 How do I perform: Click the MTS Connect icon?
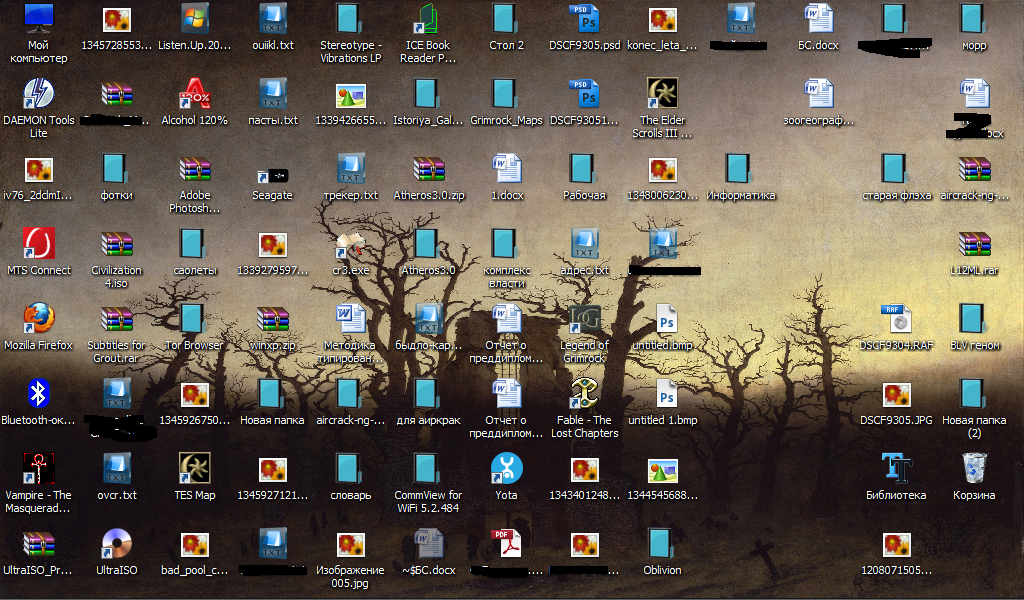39,244
